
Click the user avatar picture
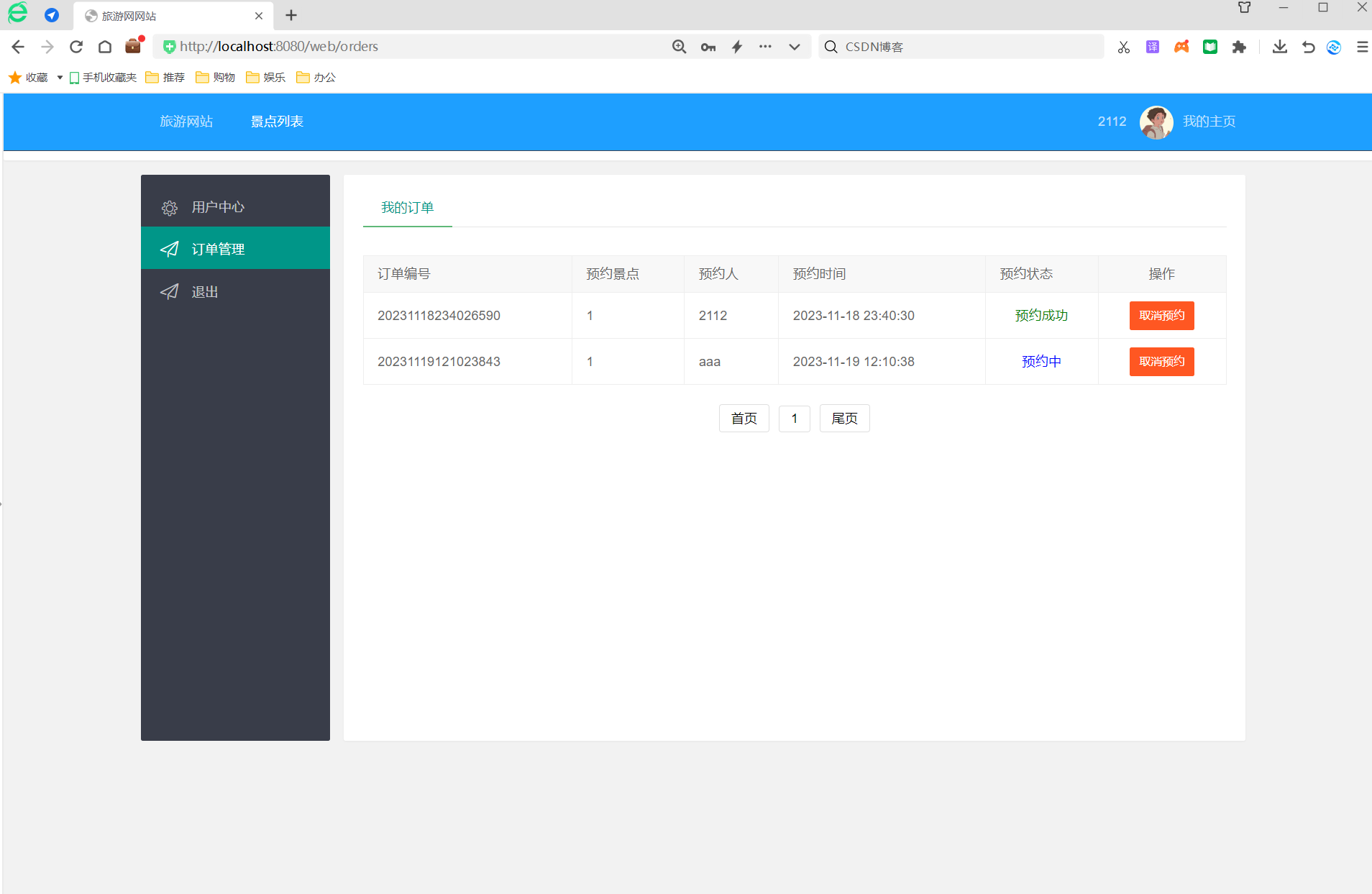pyautogui.click(x=1156, y=122)
